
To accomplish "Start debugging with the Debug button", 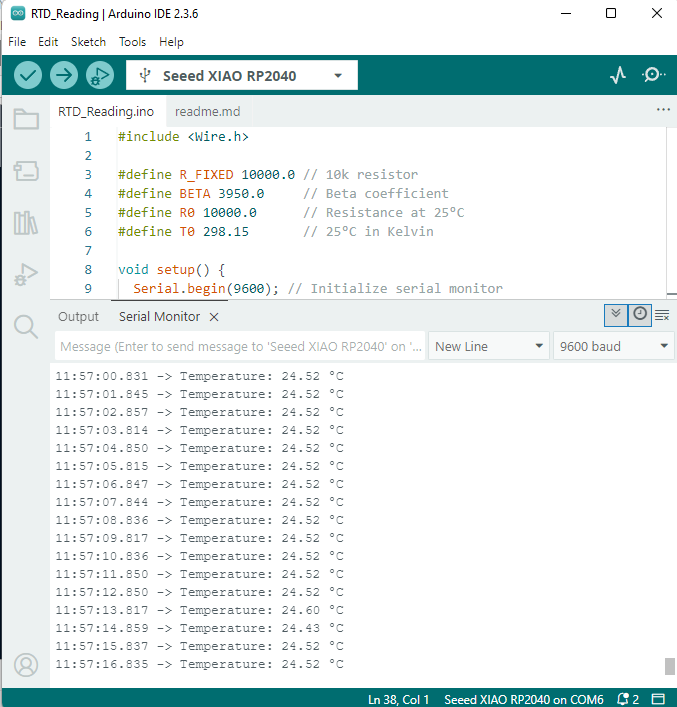I will tap(100, 75).
